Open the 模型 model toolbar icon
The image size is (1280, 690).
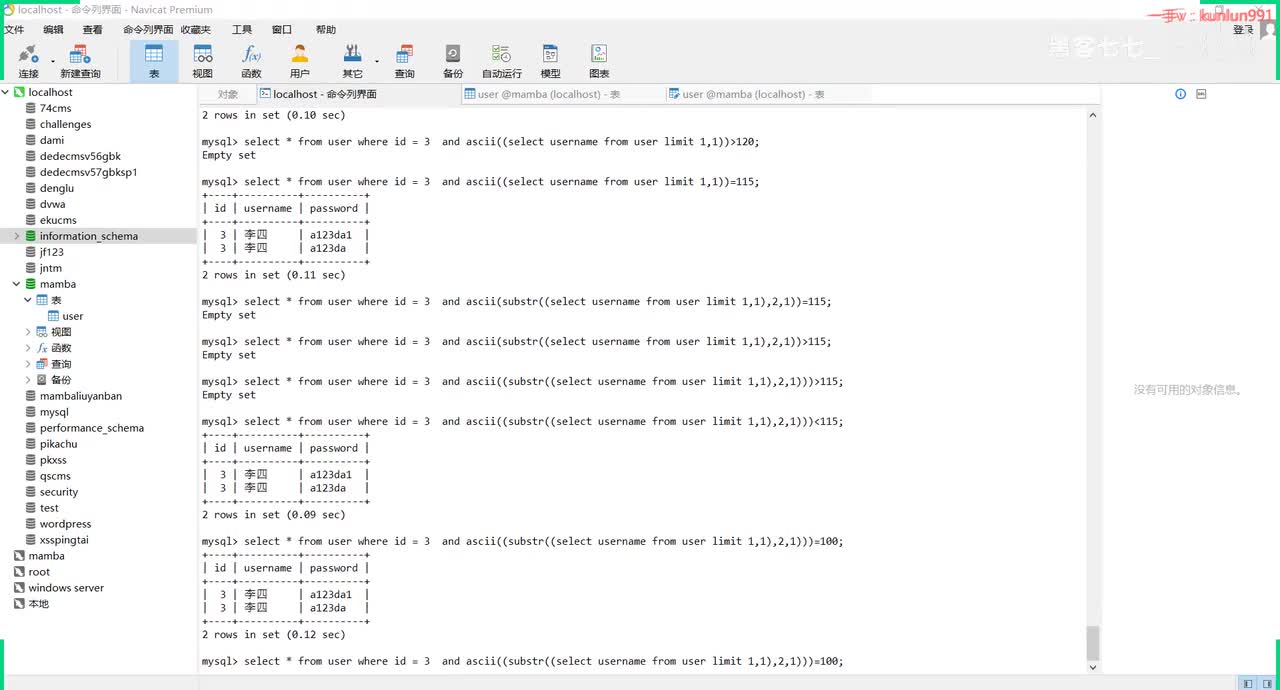[x=550, y=61]
